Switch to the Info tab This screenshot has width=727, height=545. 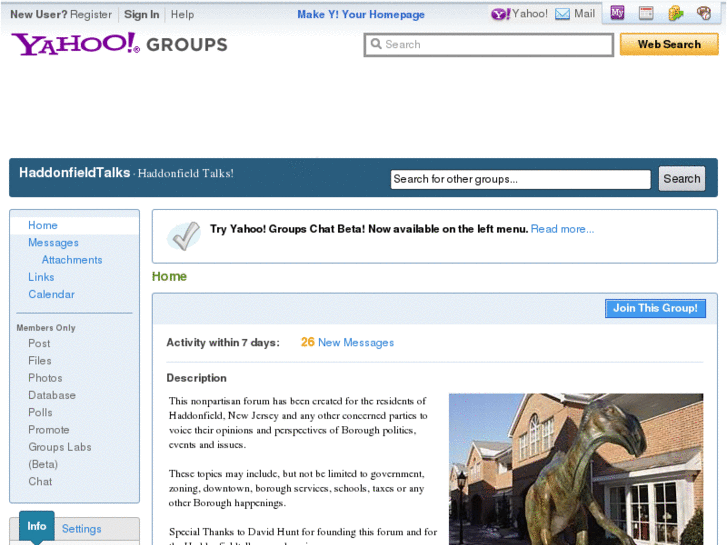pos(37,526)
